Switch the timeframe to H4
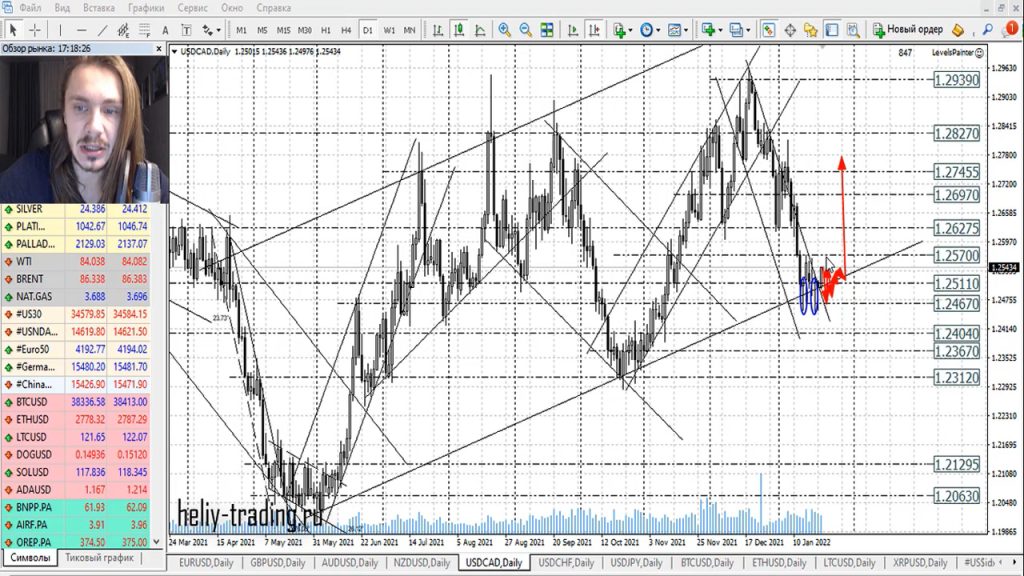This screenshot has width=1024, height=576. point(346,30)
